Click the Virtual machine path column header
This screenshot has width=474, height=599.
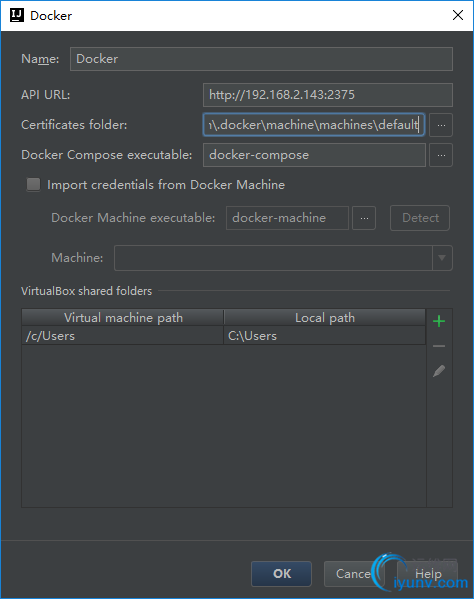coord(123,317)
